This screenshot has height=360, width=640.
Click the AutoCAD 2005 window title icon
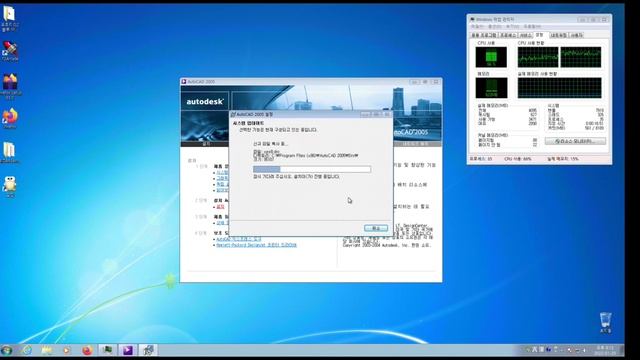184,82
